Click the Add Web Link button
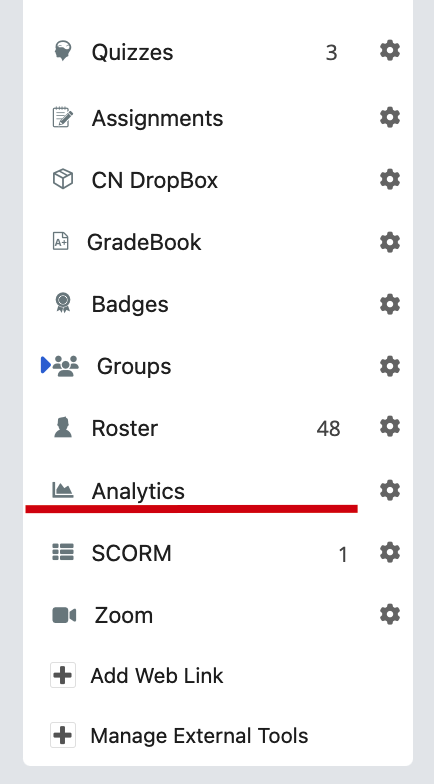434x784 pixels. 137,676
